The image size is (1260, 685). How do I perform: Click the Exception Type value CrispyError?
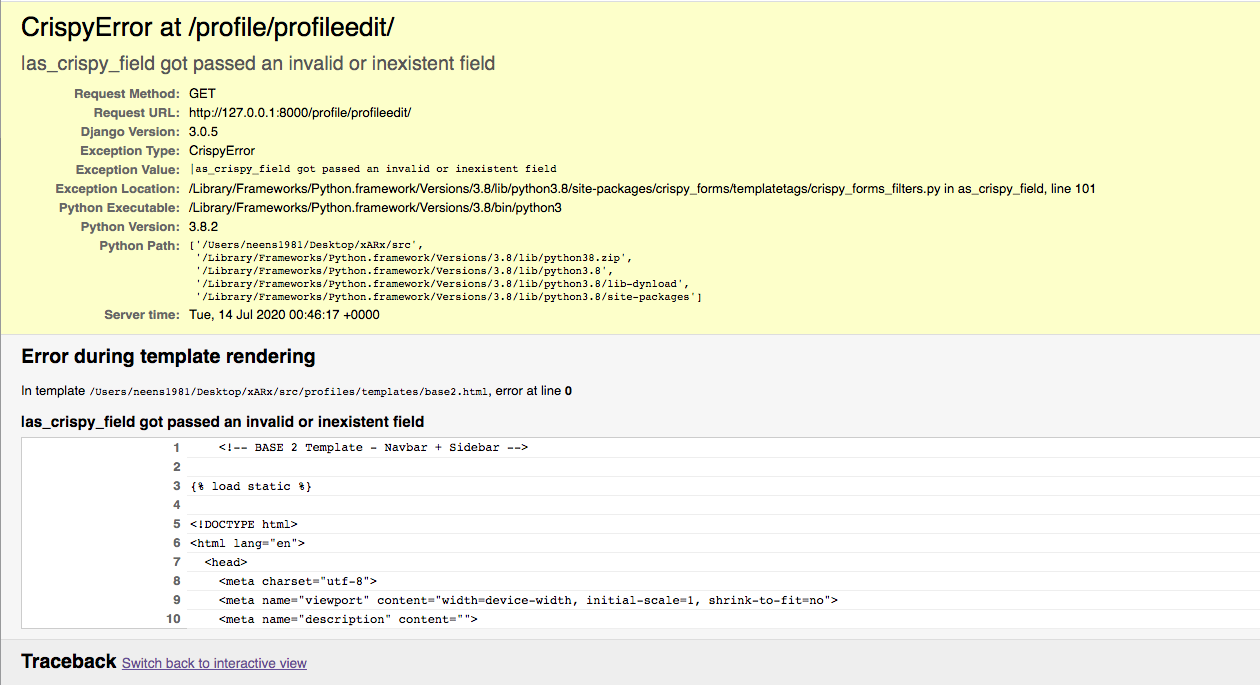click(221, 151)
